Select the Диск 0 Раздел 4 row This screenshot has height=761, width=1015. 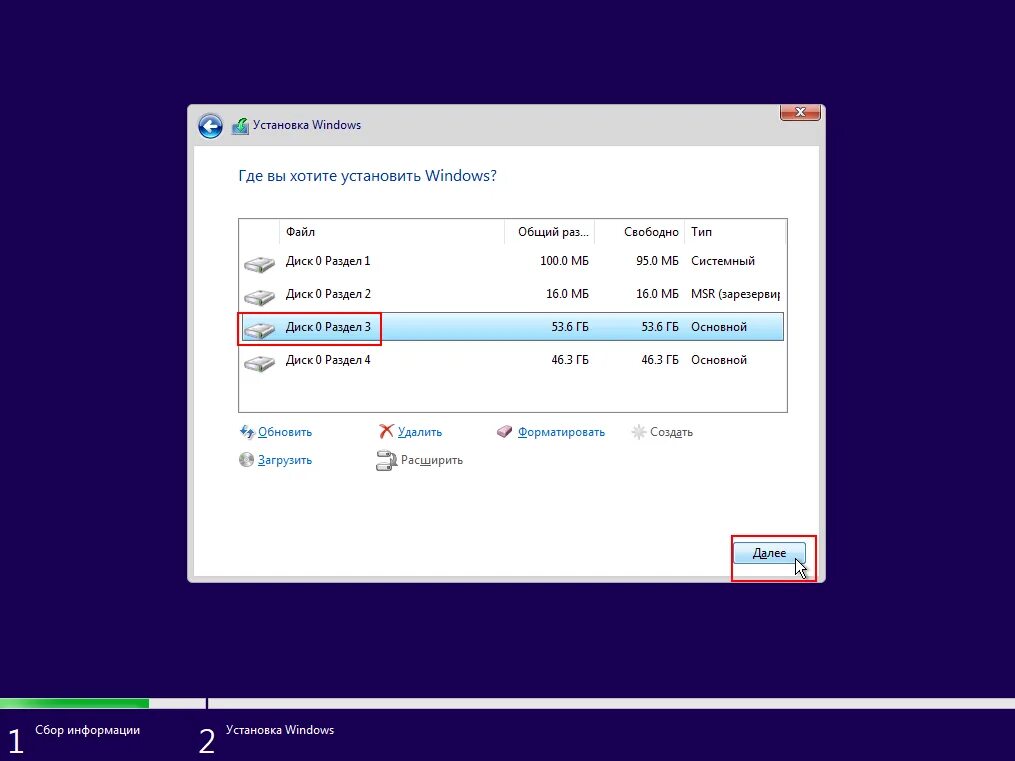click(511, 360)
